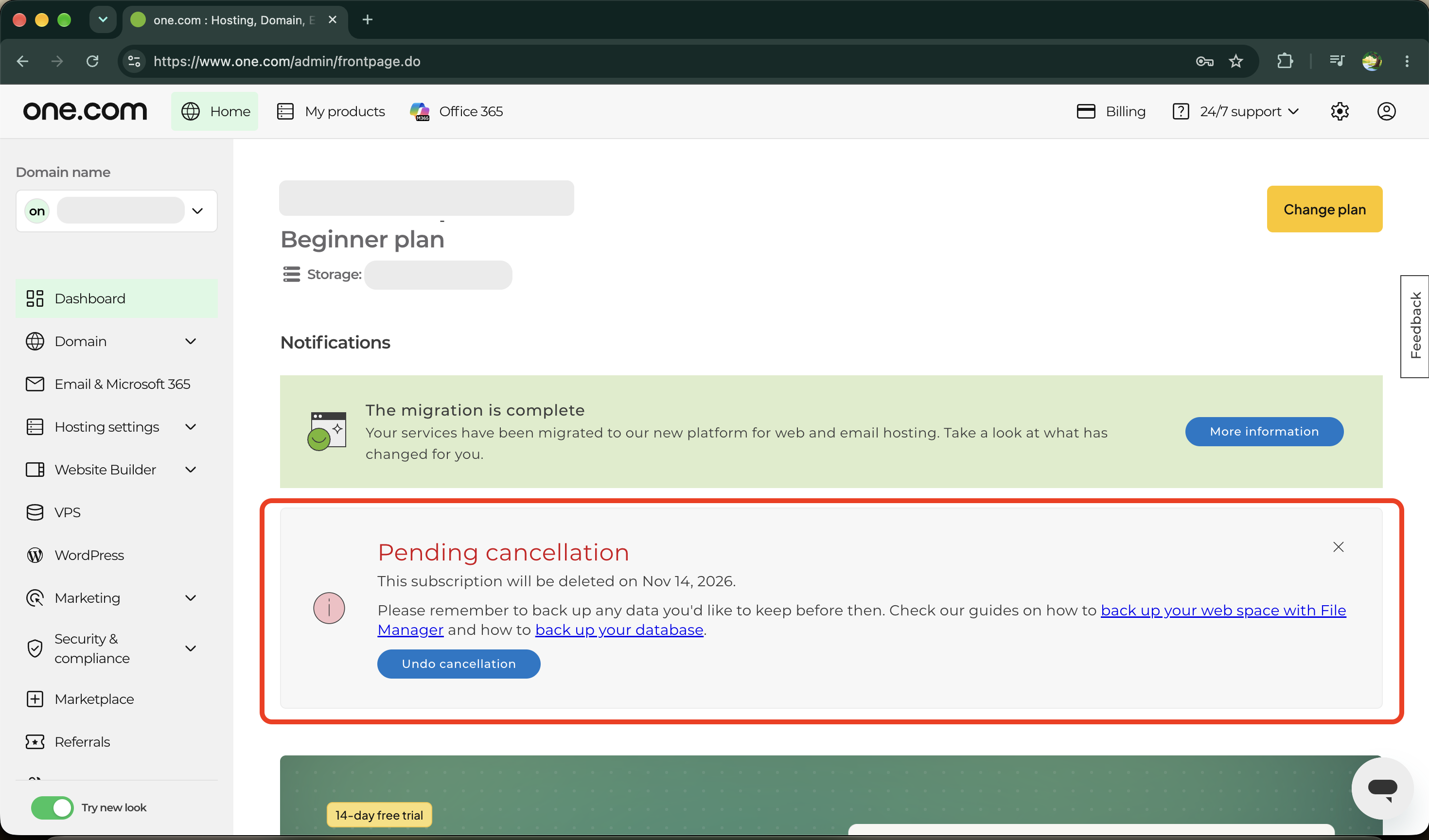Open Billing page
The image size is (1429, 840).
pos(1111,111)
